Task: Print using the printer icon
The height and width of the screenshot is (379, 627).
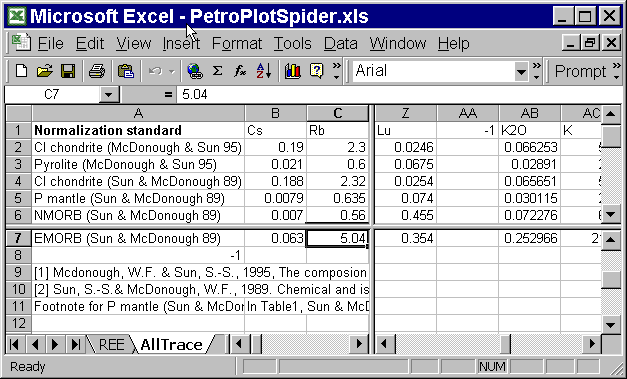Action: click(x=97, y=71)
